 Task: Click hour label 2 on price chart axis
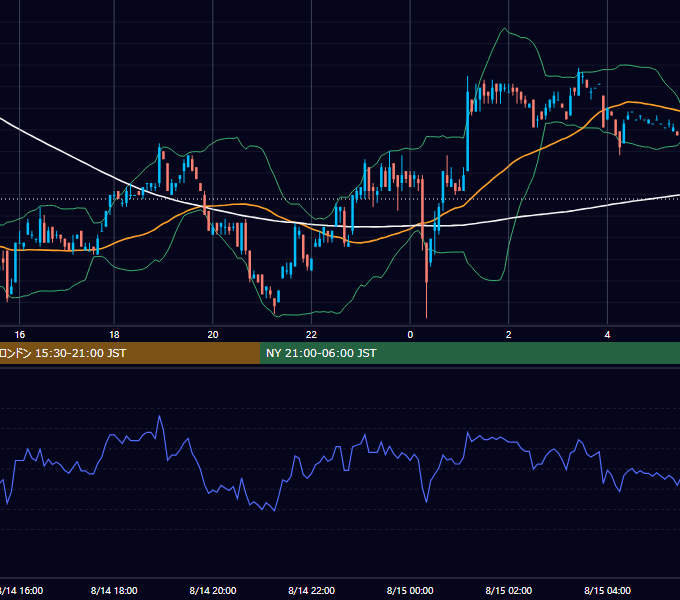(x=509, y=334)
